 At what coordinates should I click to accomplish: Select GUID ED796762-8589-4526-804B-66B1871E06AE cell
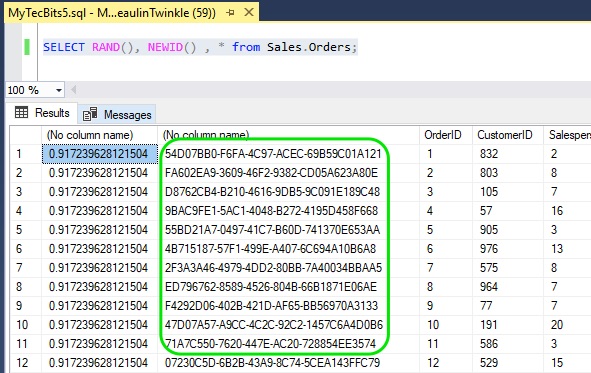pos(288,287)
